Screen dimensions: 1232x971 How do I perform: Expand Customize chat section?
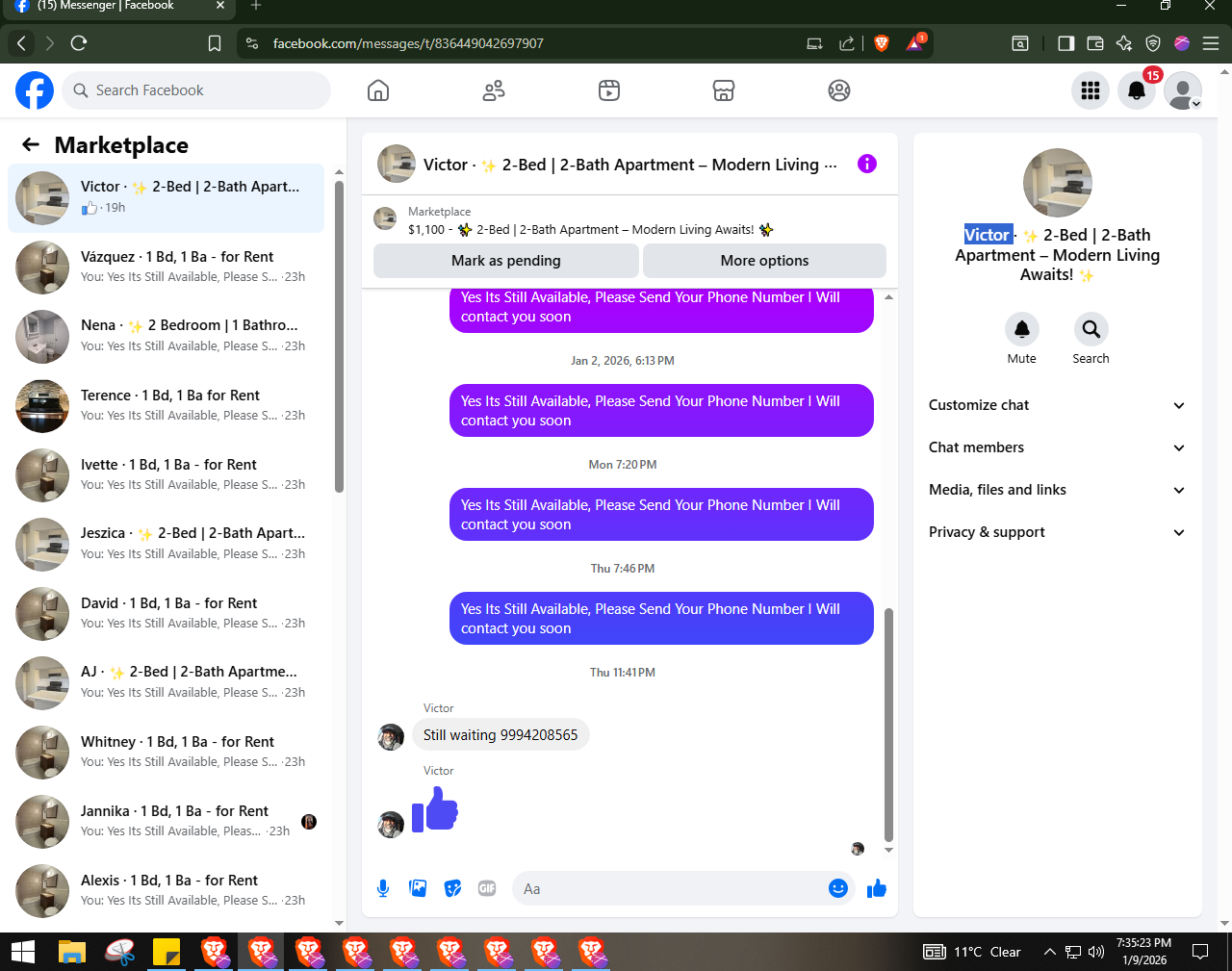pyautogui.click(x=1057, y=405)
